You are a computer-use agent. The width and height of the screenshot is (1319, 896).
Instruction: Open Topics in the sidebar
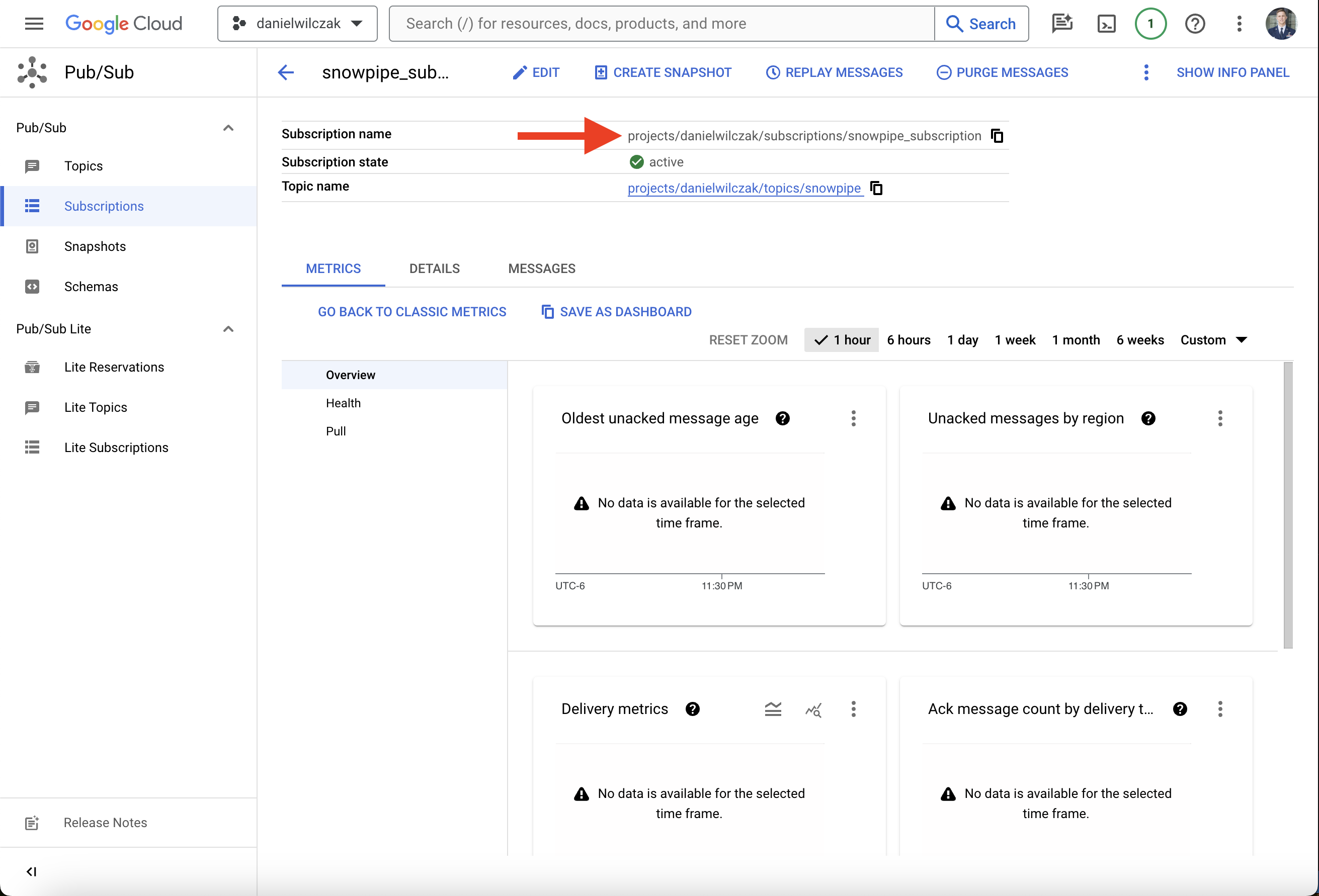128,166
